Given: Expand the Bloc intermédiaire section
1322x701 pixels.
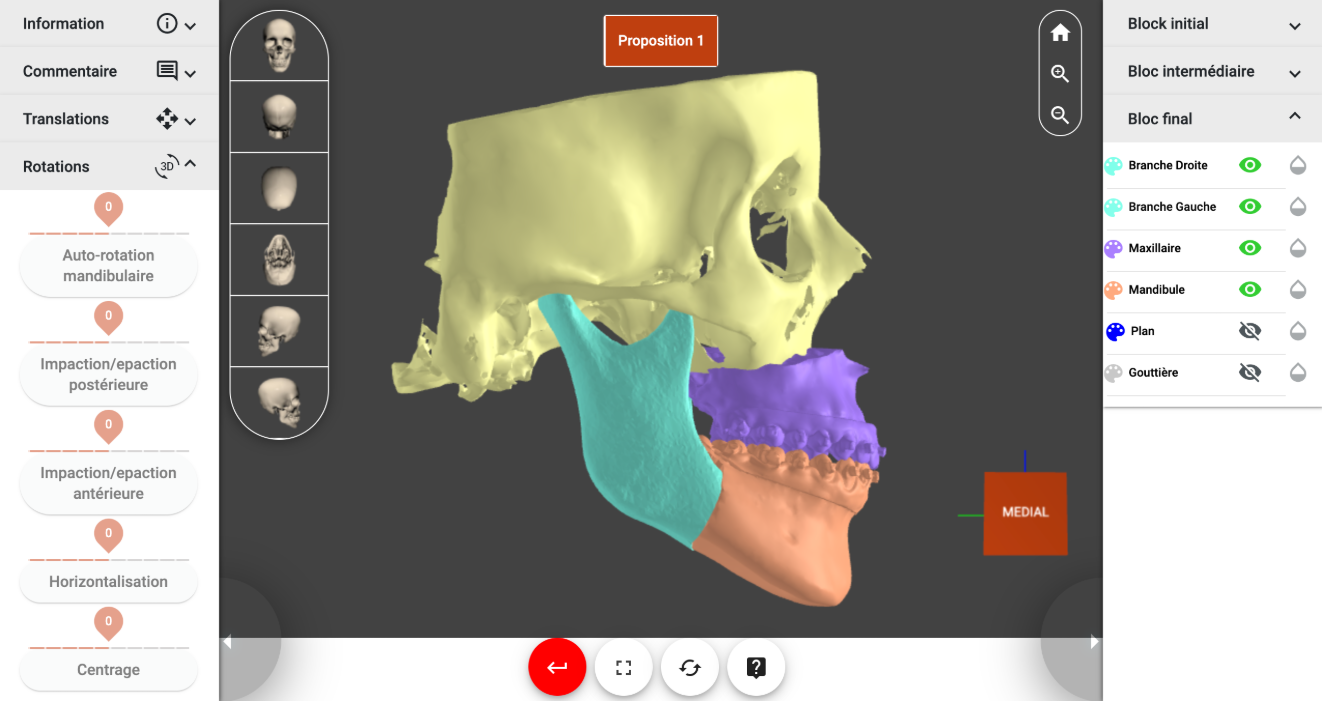Looking at the screenshot, I should click(1212, 71).
